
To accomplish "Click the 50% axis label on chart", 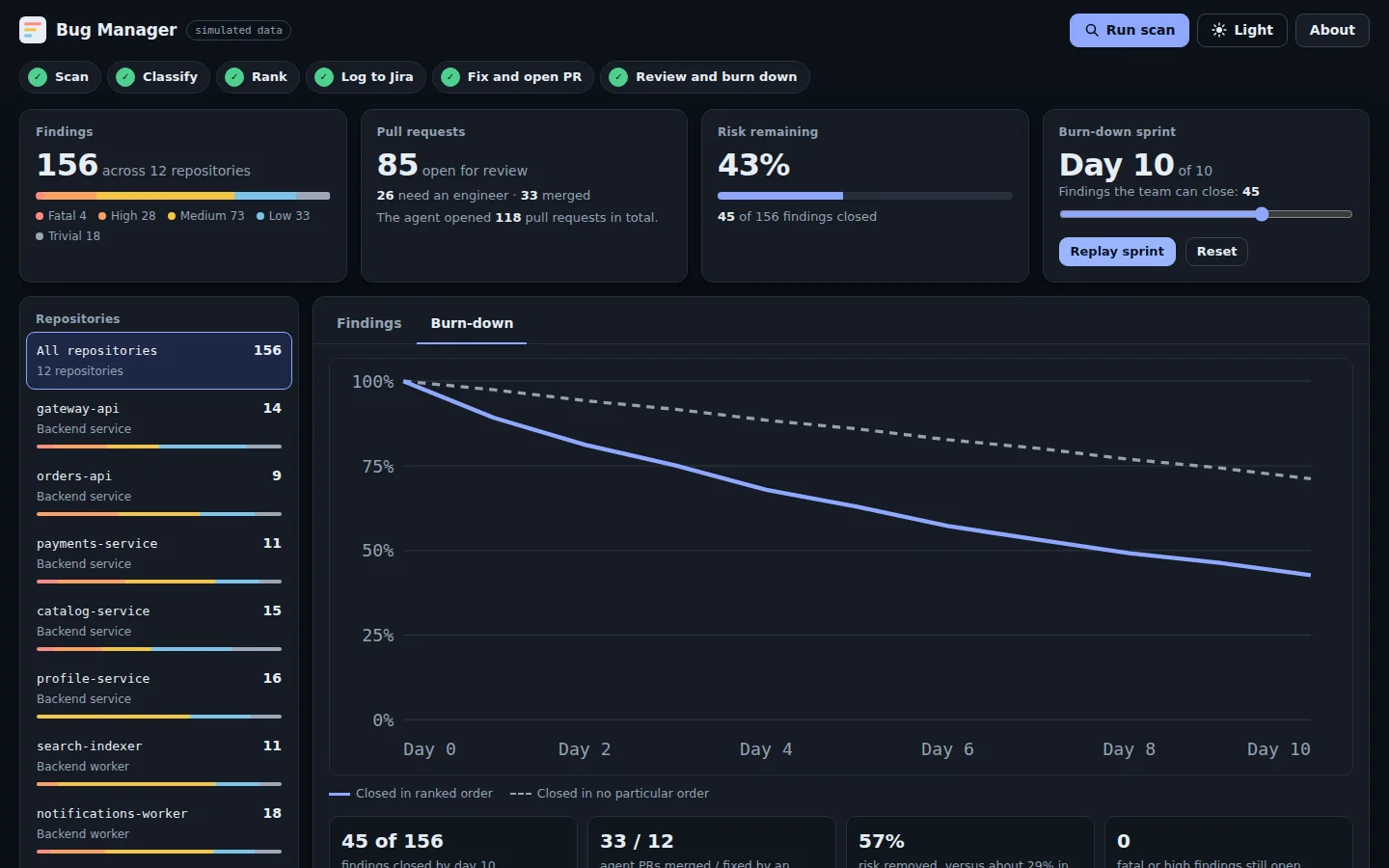I will click(x=378, y=551).
